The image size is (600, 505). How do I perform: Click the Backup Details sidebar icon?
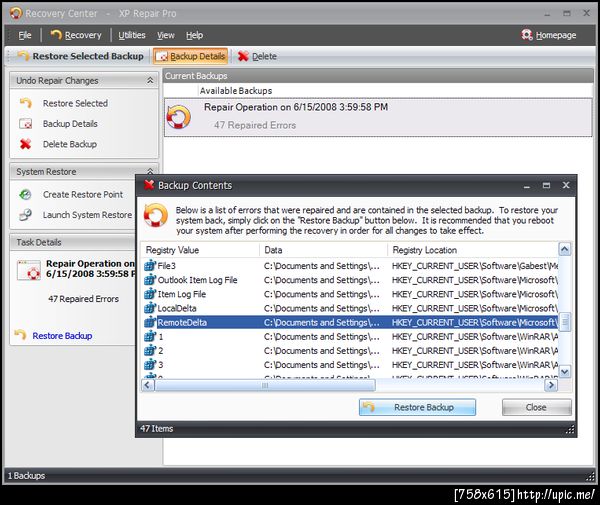coord(26,124)
